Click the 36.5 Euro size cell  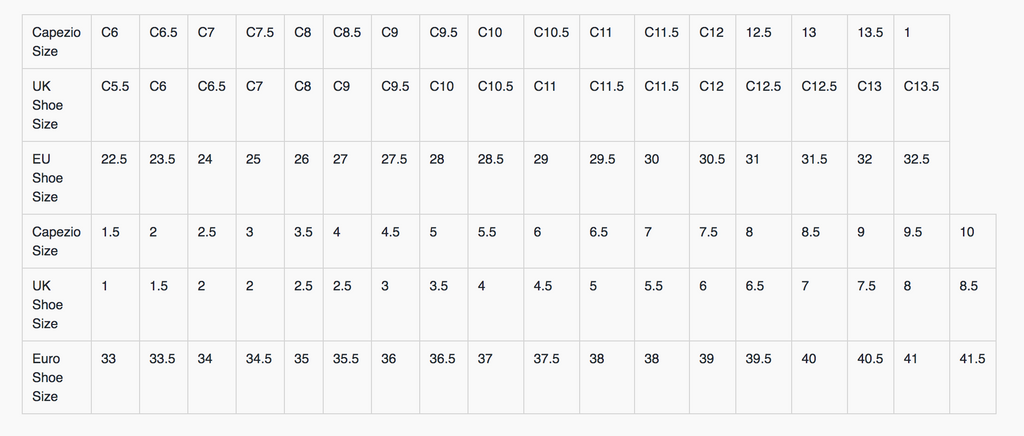pyautogui.click(x=443, y=359)
